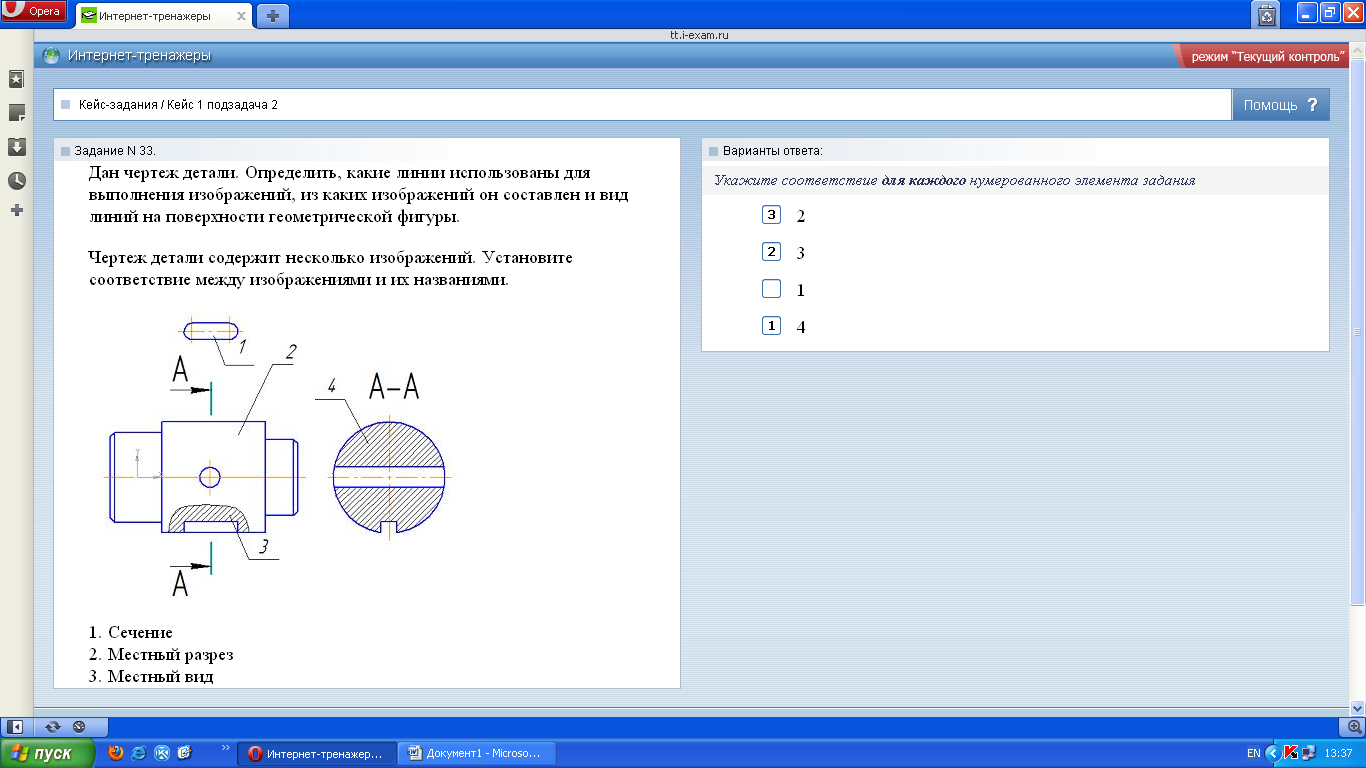Open the Помощь help button
The width and height of the screenshot is (1366, 768).
(1281, 105)
